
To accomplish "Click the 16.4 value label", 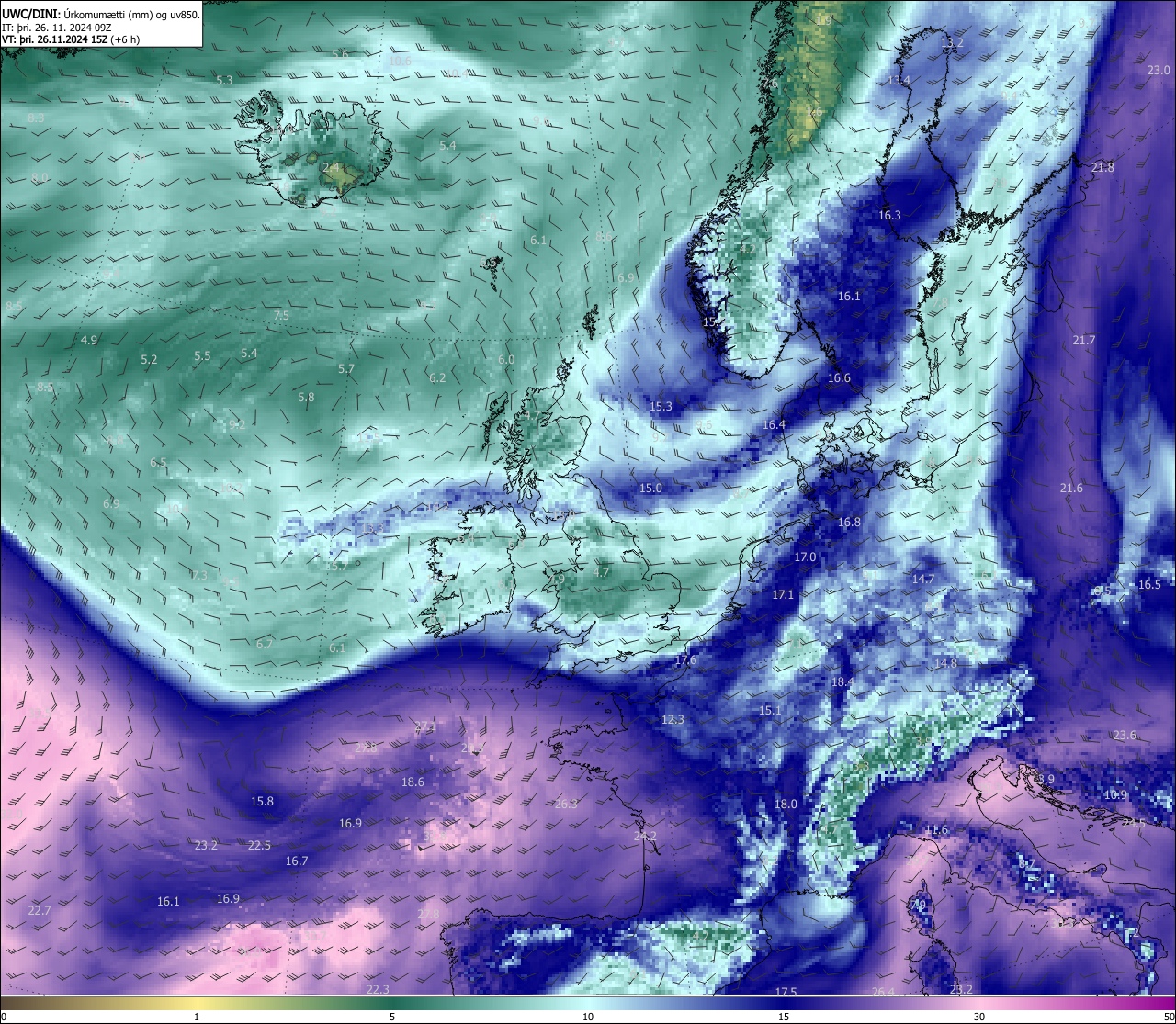I will point(775,424).
